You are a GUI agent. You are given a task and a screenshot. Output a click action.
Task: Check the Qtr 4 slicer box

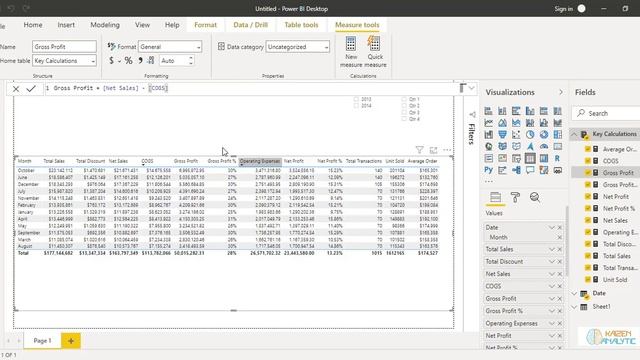404,119
